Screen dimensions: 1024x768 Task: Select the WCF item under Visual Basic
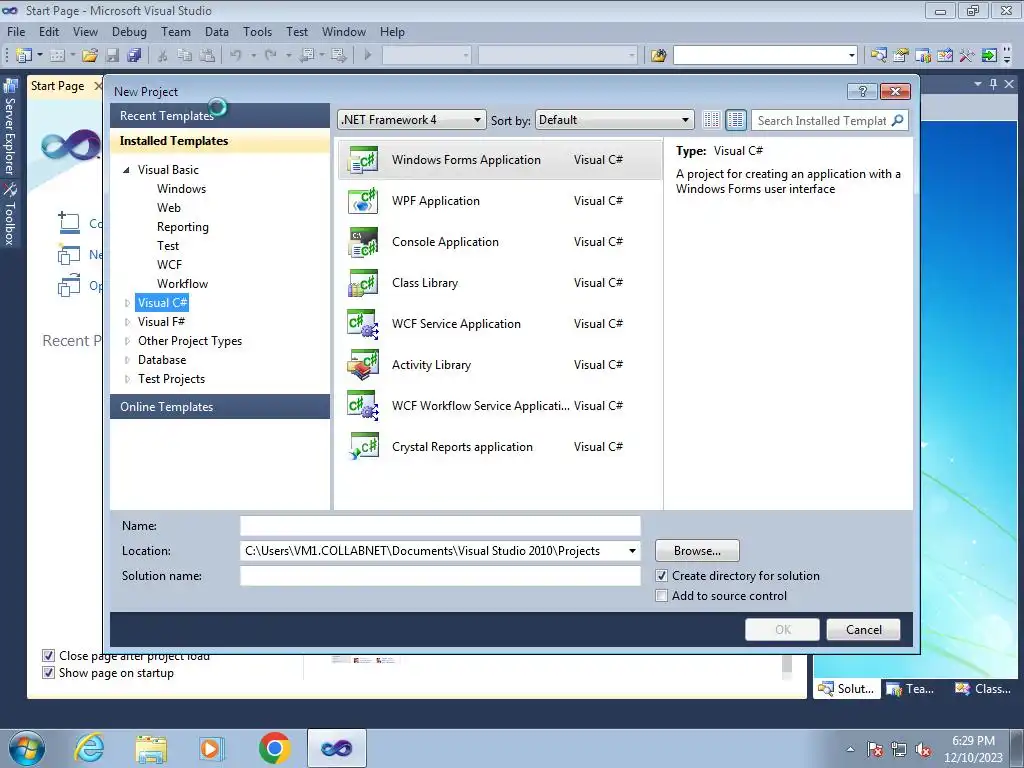coord(169,265)
